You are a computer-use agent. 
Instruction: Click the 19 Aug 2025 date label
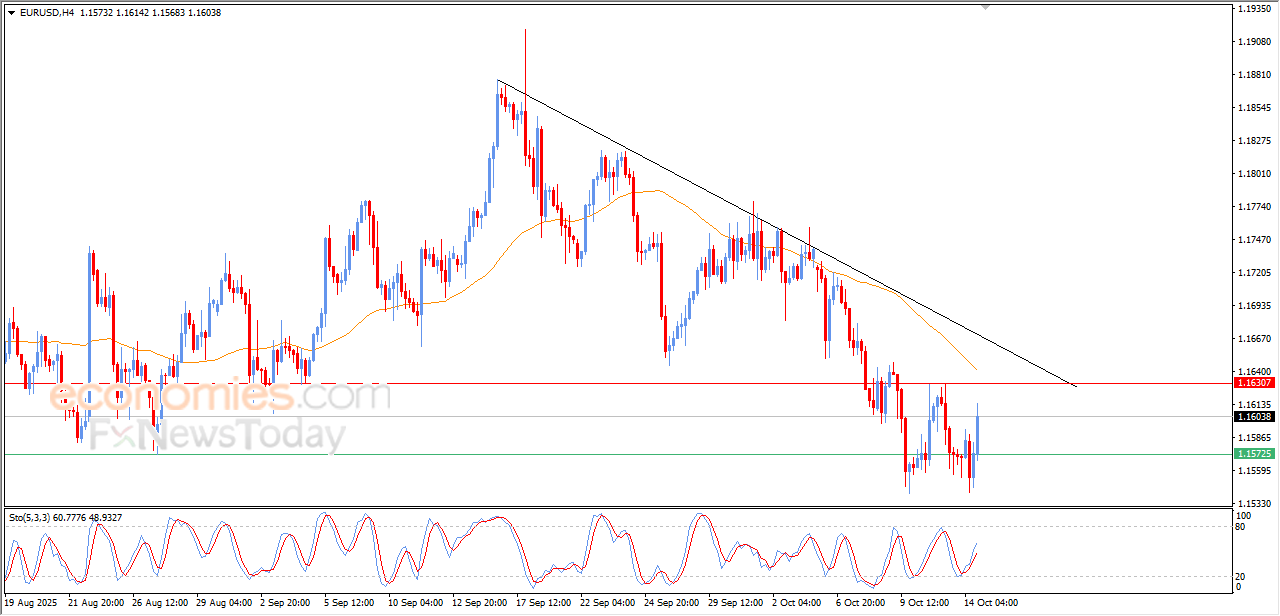32,603
